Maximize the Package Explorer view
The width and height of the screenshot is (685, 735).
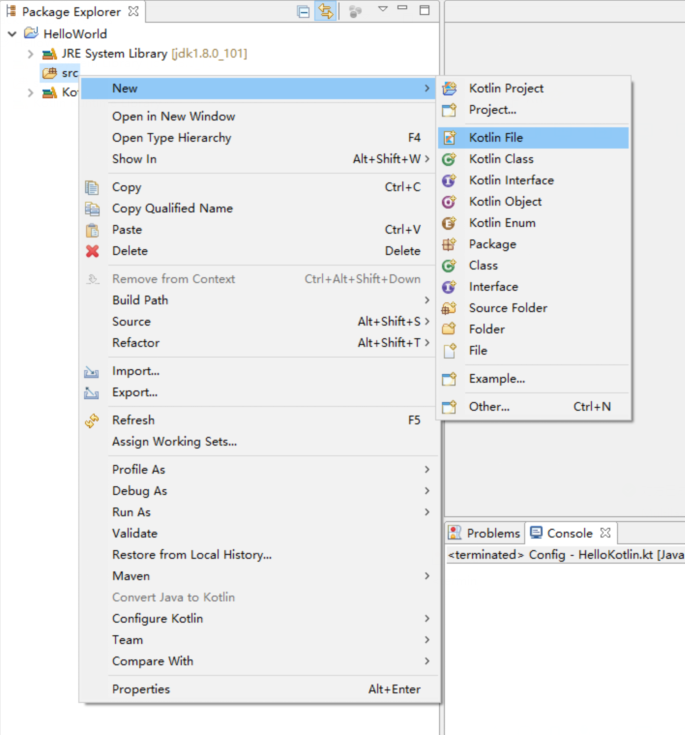[424, 10]
